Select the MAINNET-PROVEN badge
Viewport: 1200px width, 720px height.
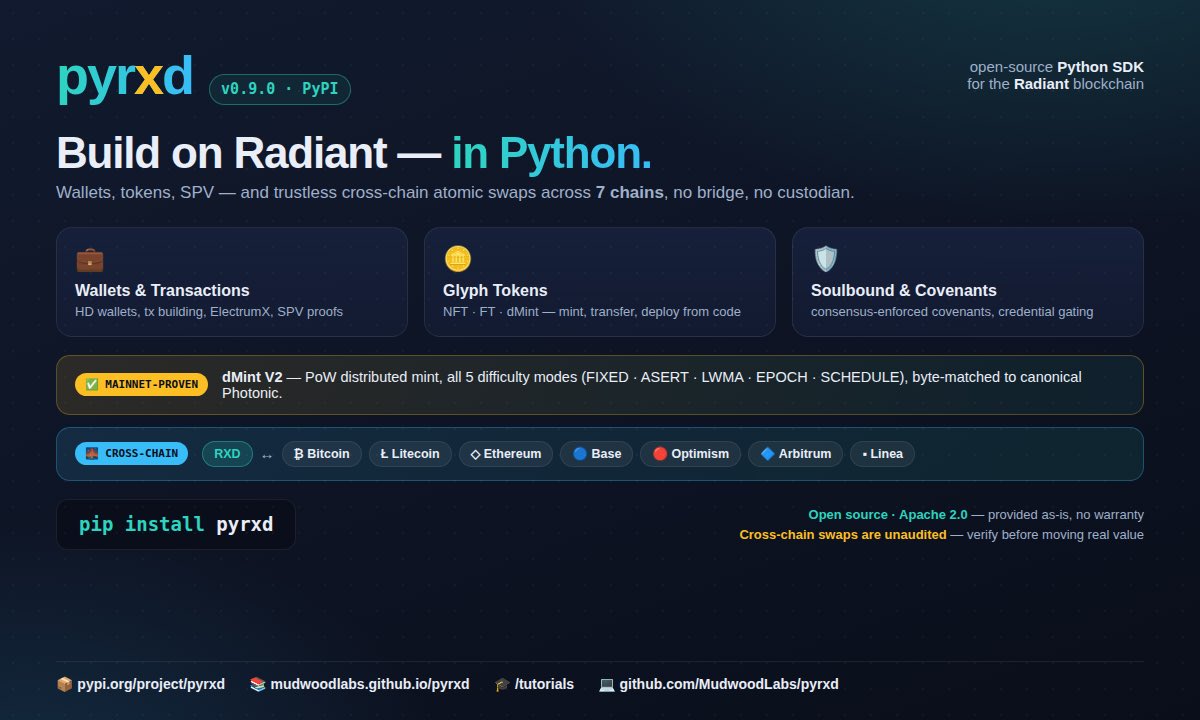tap(141, 384)
